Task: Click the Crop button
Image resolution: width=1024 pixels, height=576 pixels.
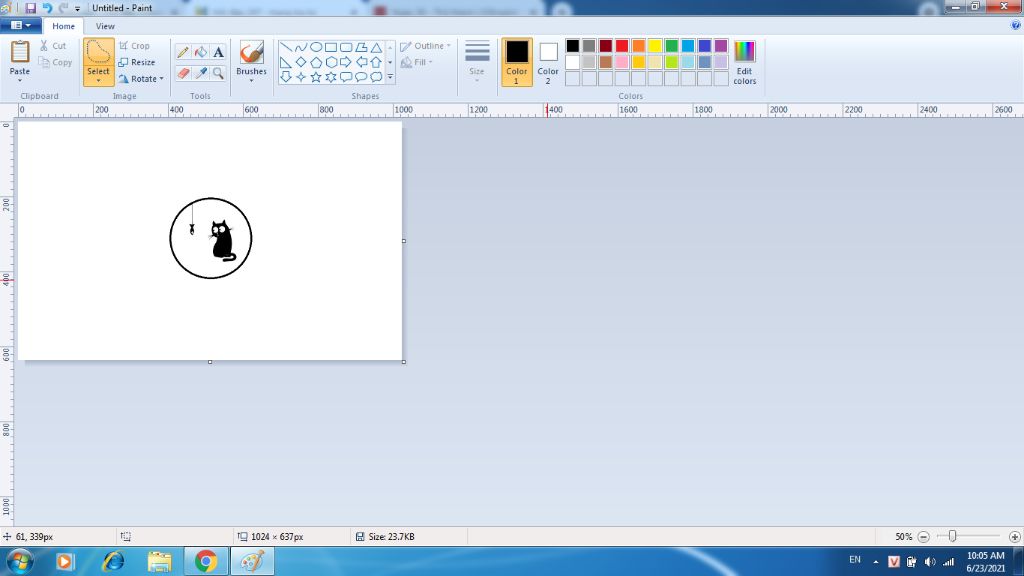Action: (x=135, y=46)
